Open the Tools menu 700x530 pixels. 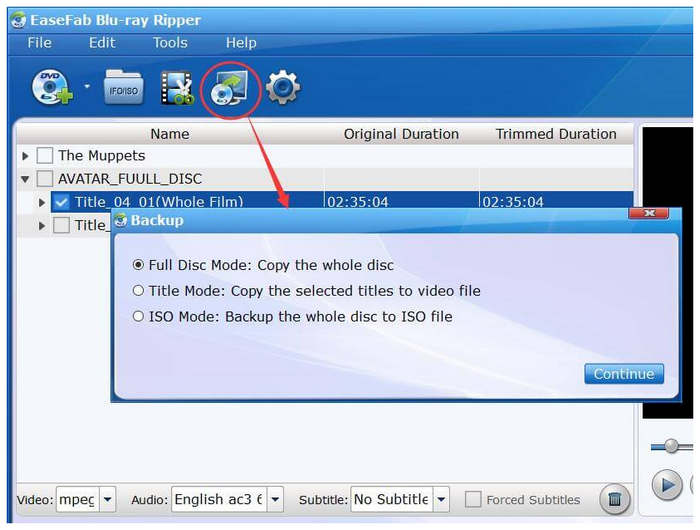[x=170, y=43]
